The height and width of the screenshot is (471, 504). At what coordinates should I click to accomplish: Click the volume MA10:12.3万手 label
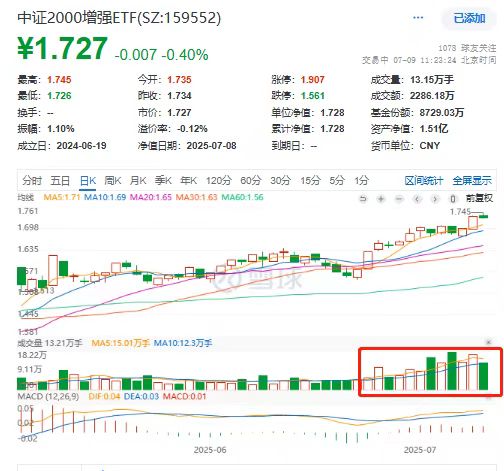tap(183, 343)
